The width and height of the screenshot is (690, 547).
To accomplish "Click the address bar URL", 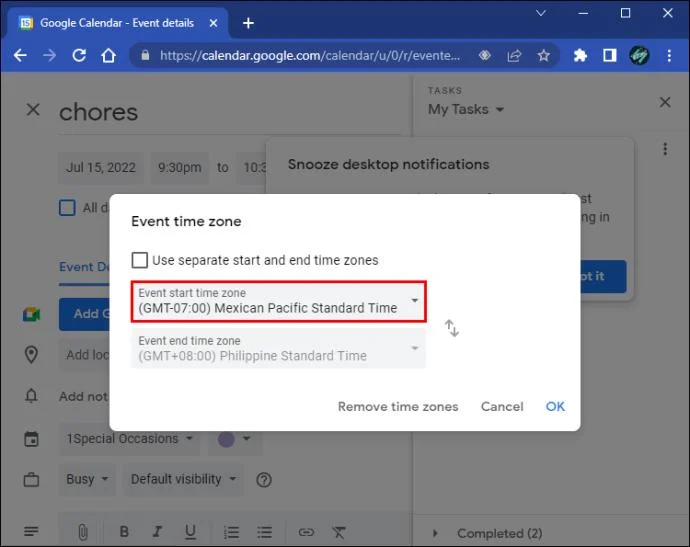I will [310, 55].
